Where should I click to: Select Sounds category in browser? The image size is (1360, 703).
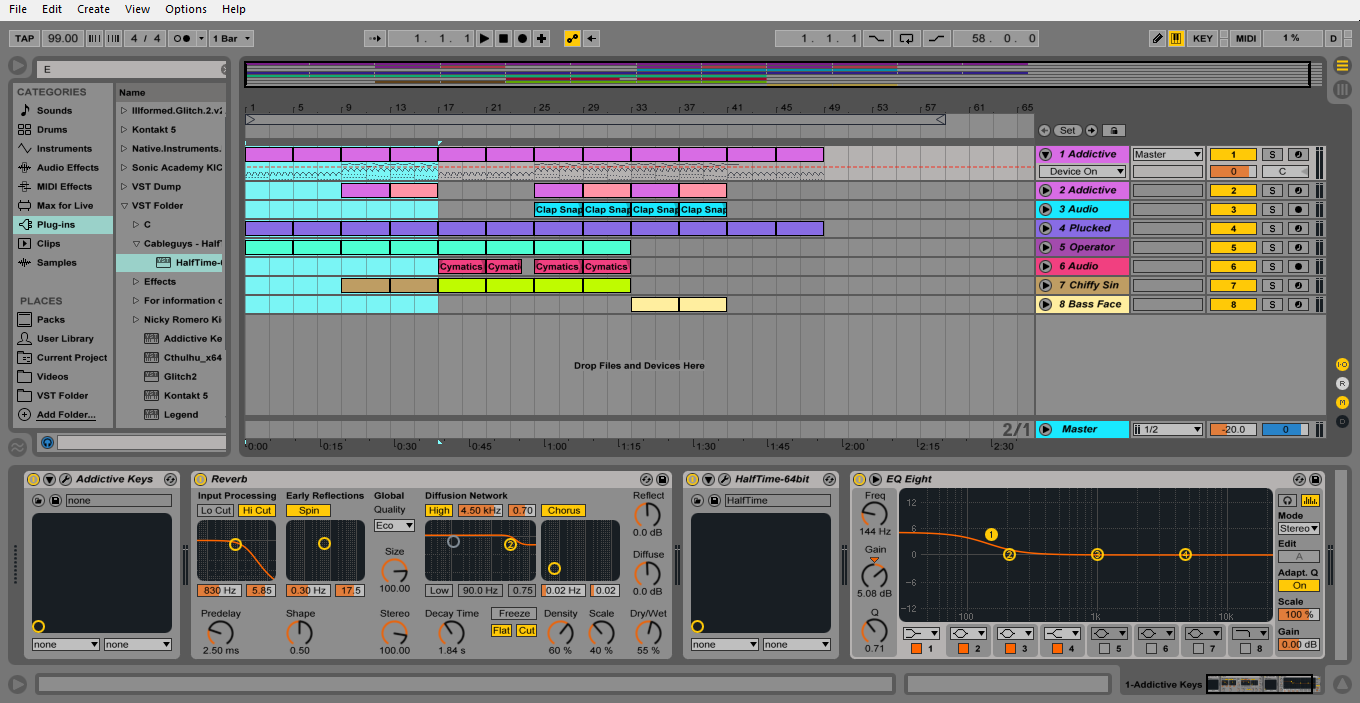click(63, 110)
